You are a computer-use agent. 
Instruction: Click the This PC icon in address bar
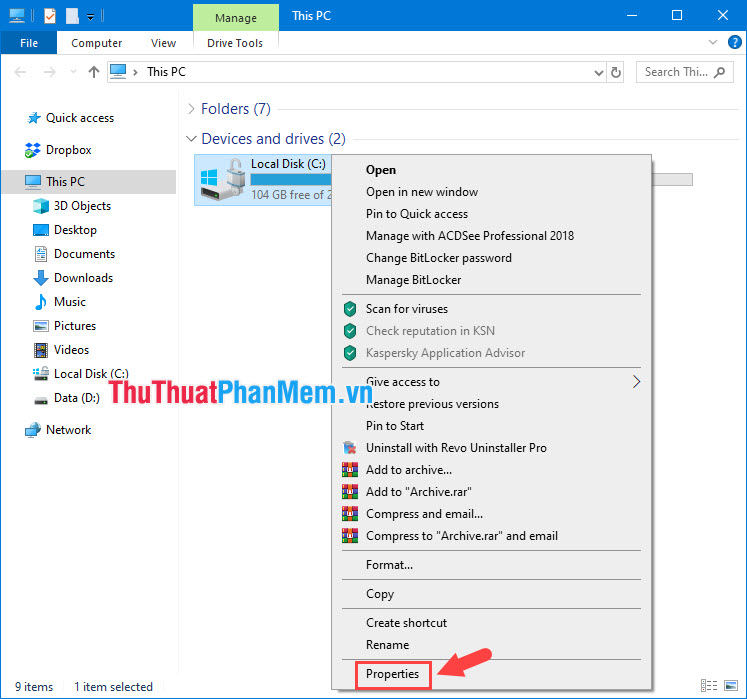click(x=118, y=72)
